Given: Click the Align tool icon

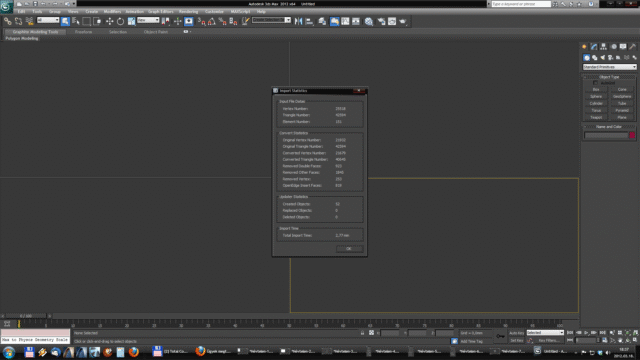Looking at the screenshot, I should pyautogui.click(x=309, y=21).
